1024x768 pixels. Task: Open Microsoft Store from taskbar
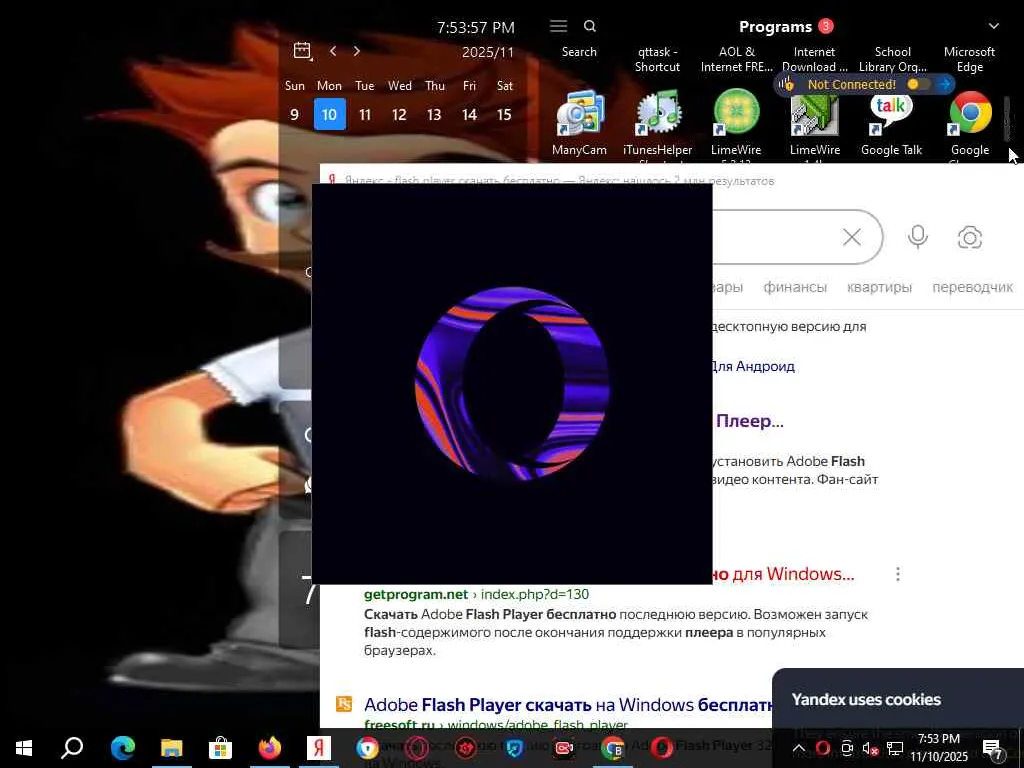click(221, 748)
